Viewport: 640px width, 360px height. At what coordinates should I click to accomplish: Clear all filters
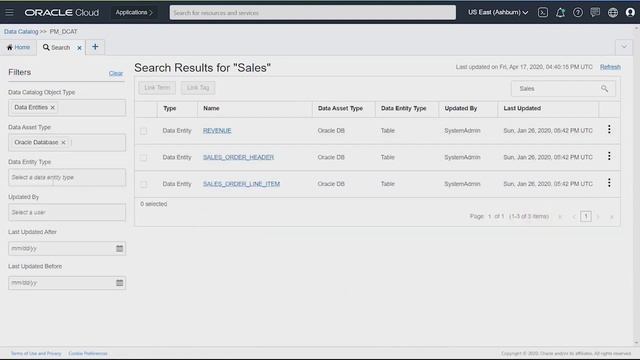click(x=116, y=73)
